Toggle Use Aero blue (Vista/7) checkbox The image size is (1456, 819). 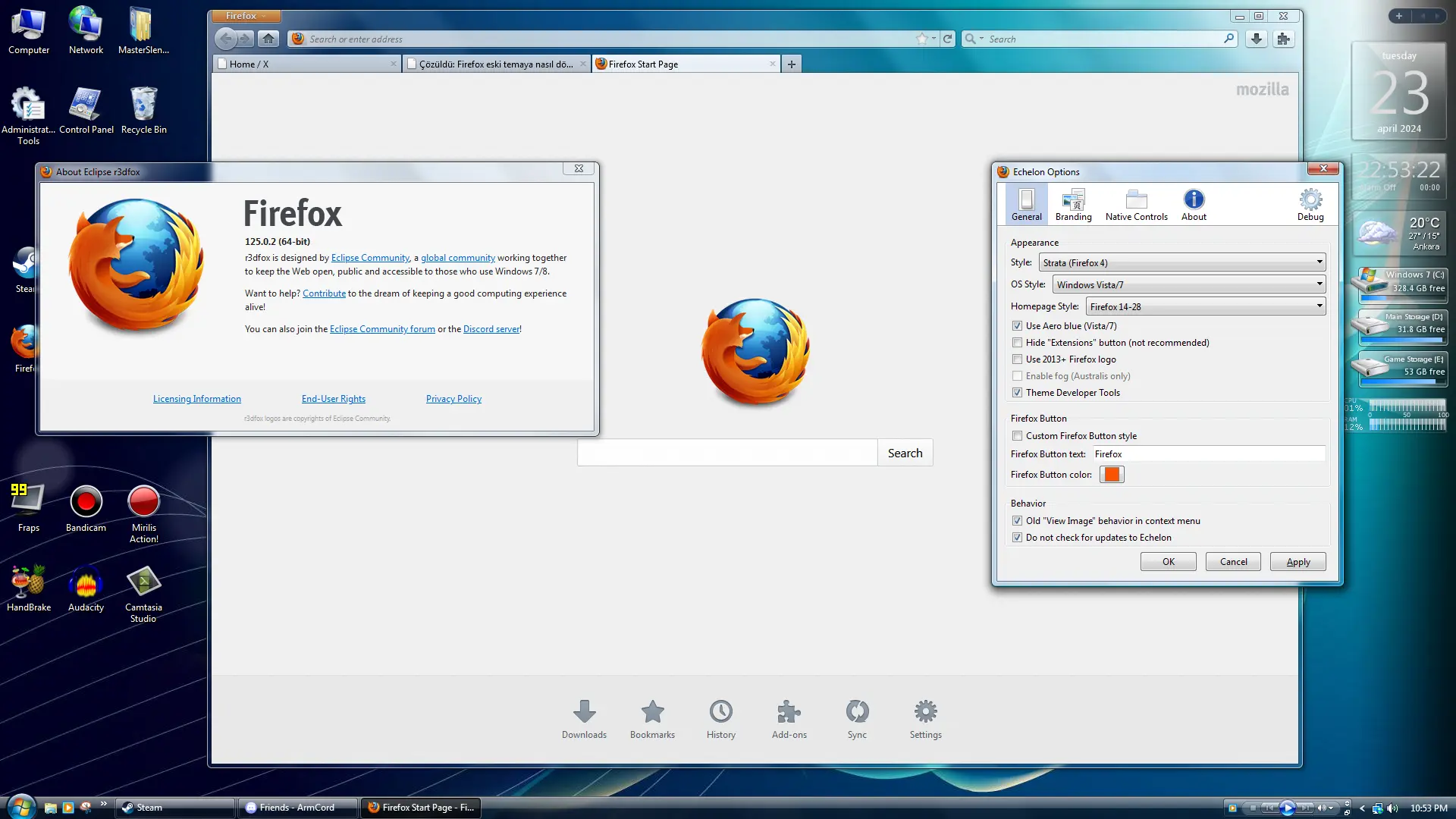[x=1017, y=326]
